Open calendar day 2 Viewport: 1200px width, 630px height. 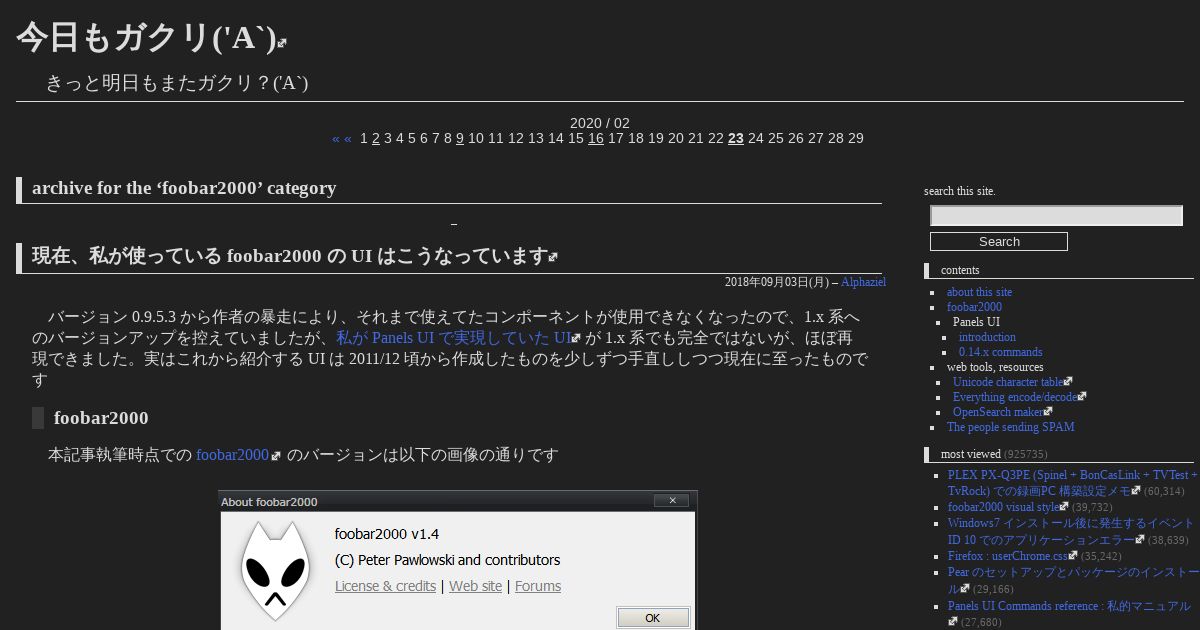point(376,138)
